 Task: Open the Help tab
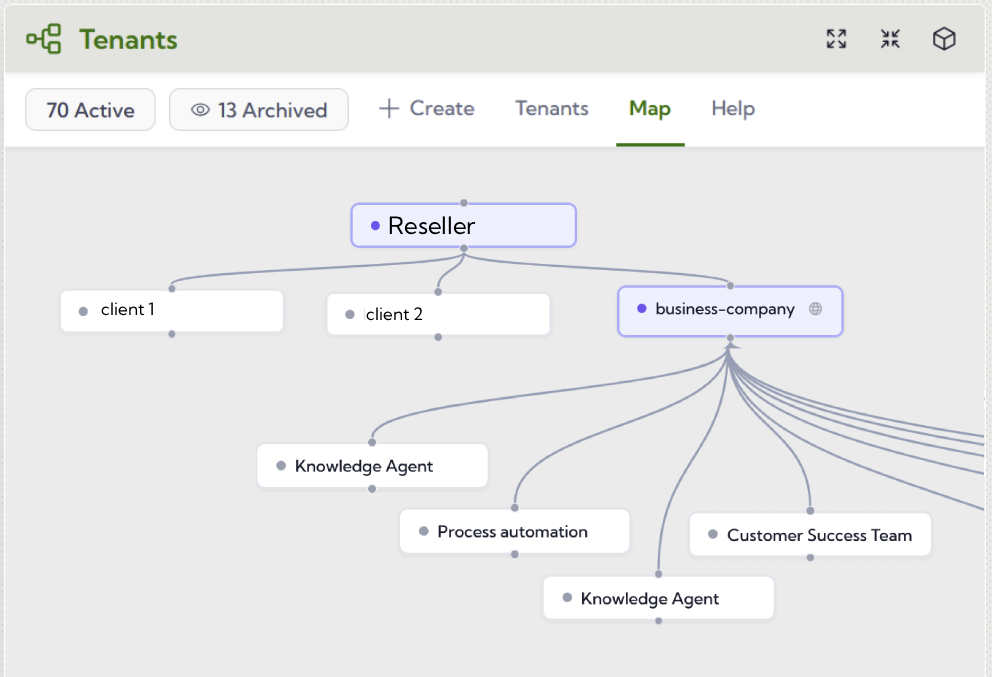tap(733, 108)
